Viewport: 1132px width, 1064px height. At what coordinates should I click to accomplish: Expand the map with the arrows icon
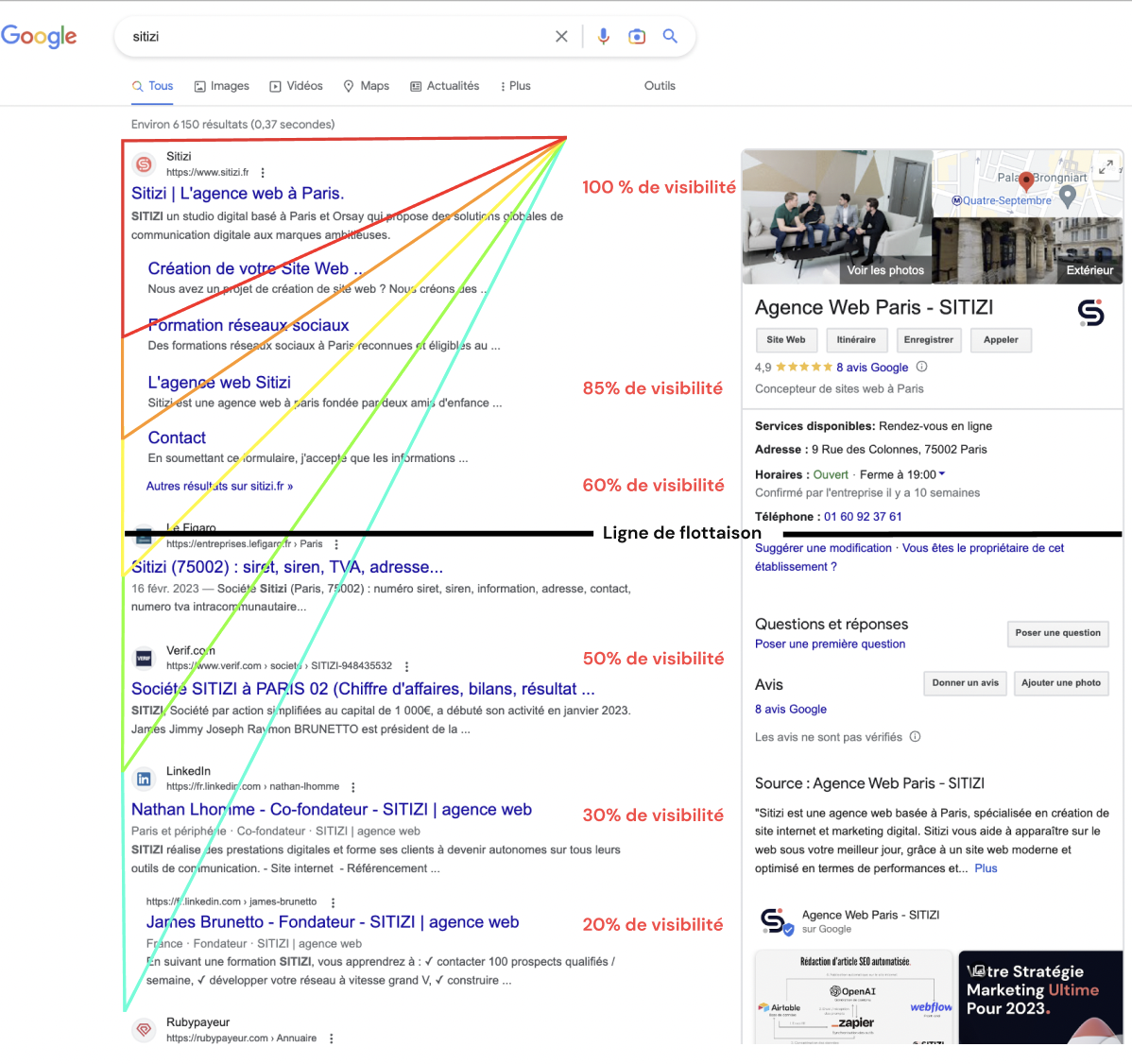point(1106,167)
